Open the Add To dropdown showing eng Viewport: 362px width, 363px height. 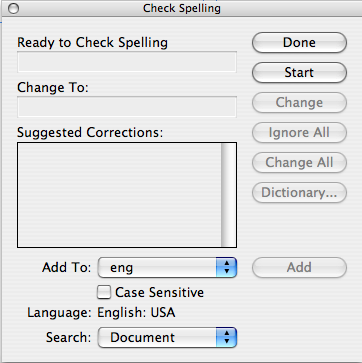tap(167, 267)
